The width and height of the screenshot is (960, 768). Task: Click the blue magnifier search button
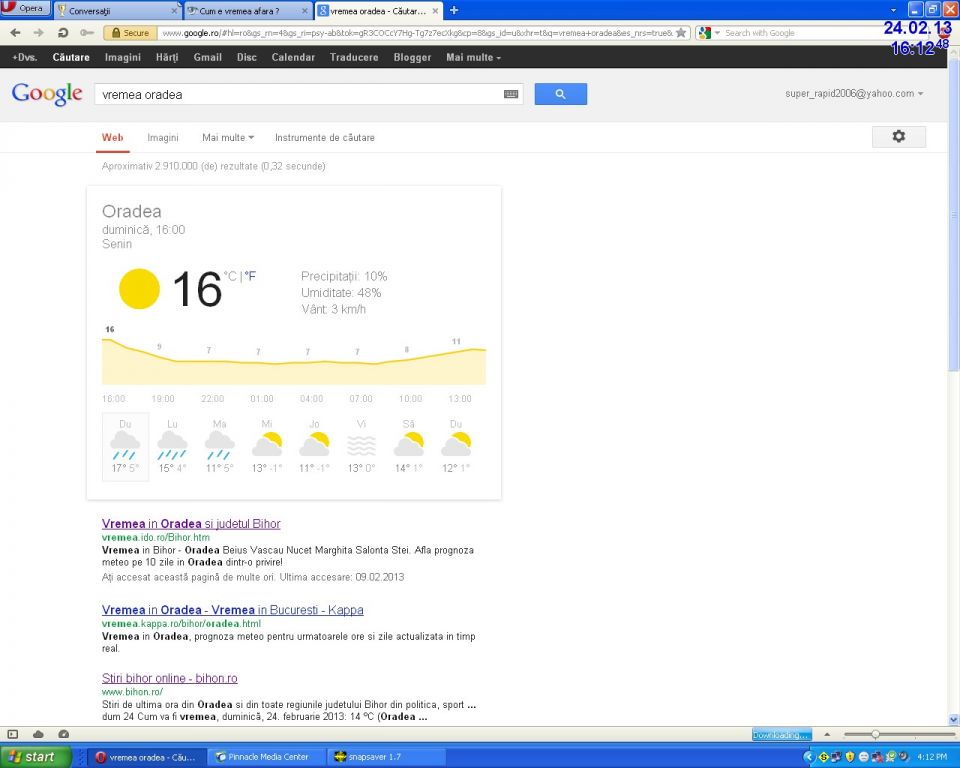coord(560,94)
